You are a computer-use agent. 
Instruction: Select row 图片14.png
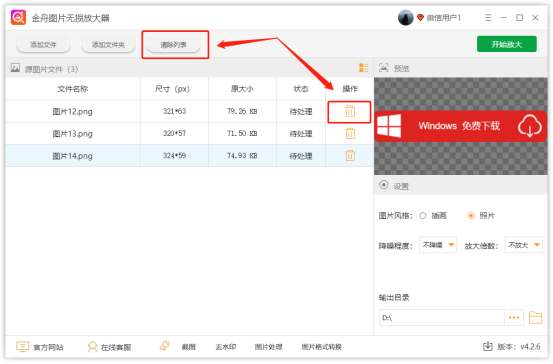189,156
